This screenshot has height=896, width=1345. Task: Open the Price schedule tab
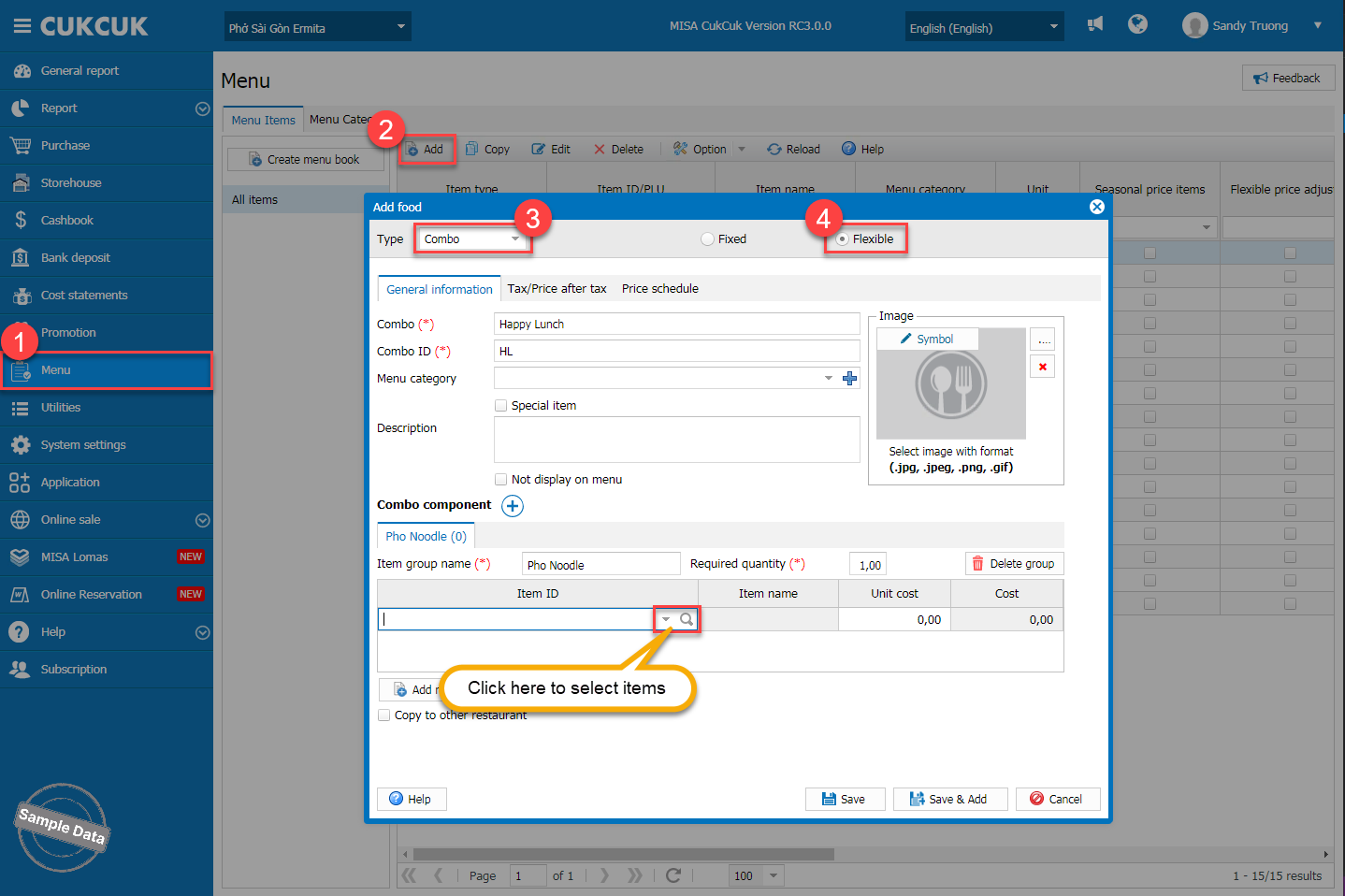[x=659, y=289]
